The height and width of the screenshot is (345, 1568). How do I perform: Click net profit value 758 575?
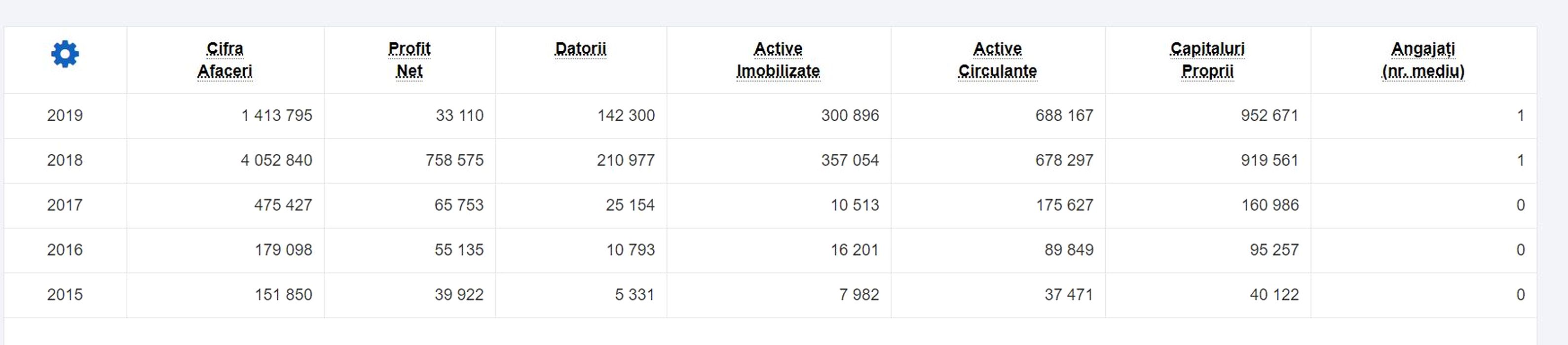tap(454, 160)
